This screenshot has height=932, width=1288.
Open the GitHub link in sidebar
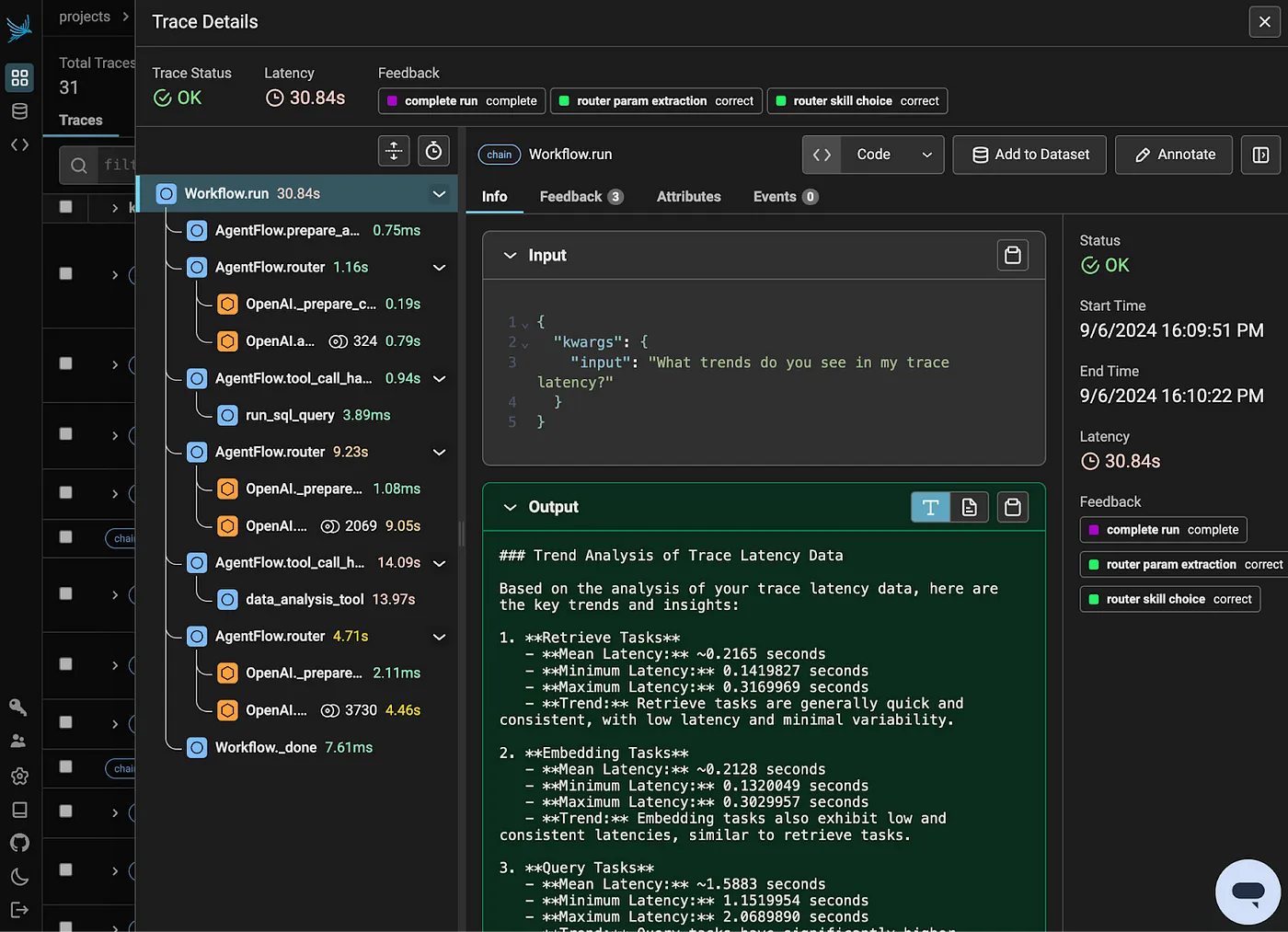tap(19, 843)
